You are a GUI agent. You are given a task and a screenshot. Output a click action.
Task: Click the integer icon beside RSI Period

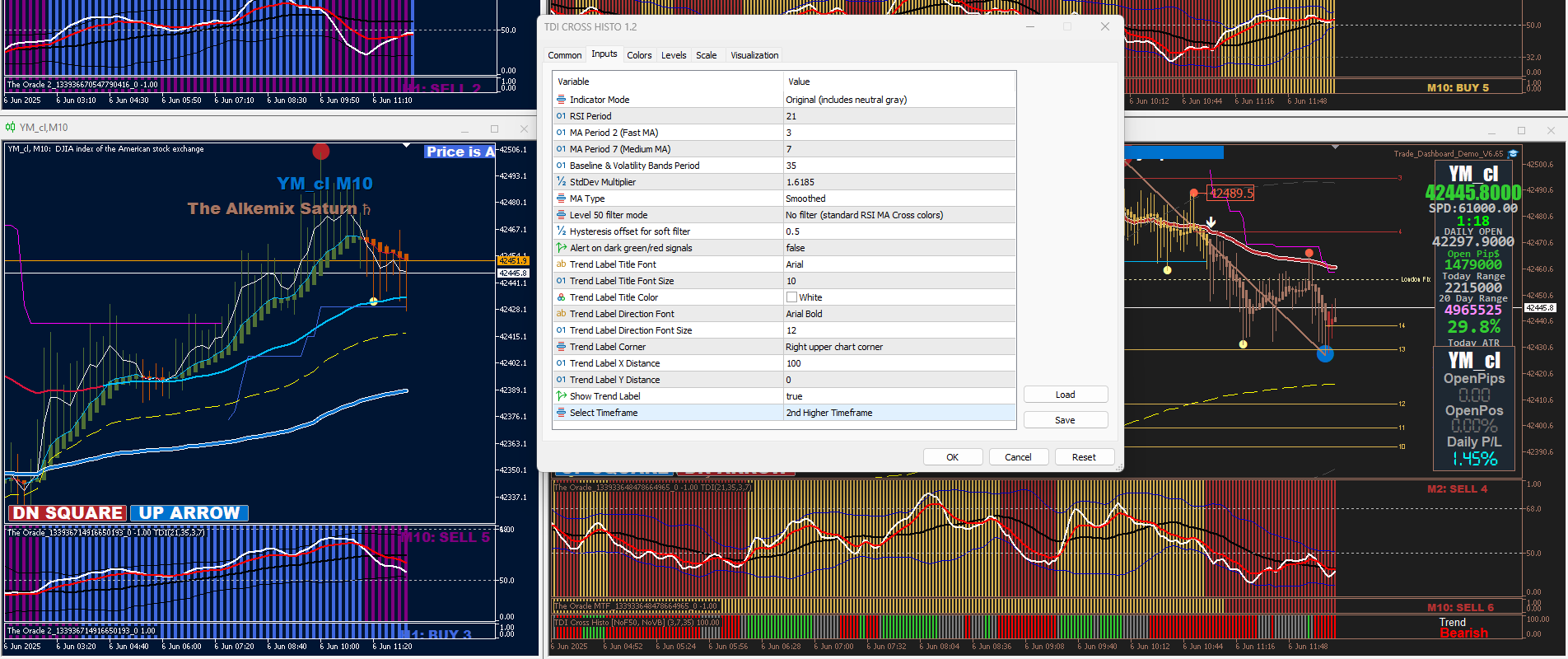(561, 116)
